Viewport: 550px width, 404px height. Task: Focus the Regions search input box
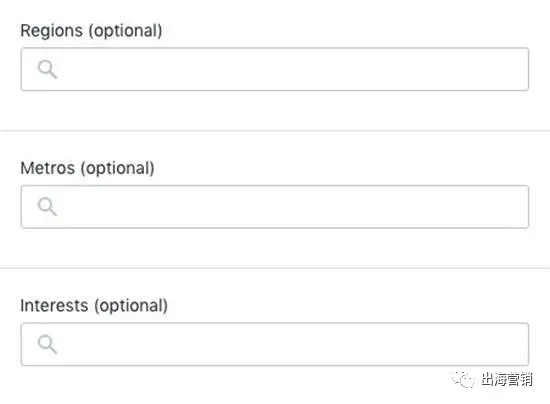click(x=275, y=69)
